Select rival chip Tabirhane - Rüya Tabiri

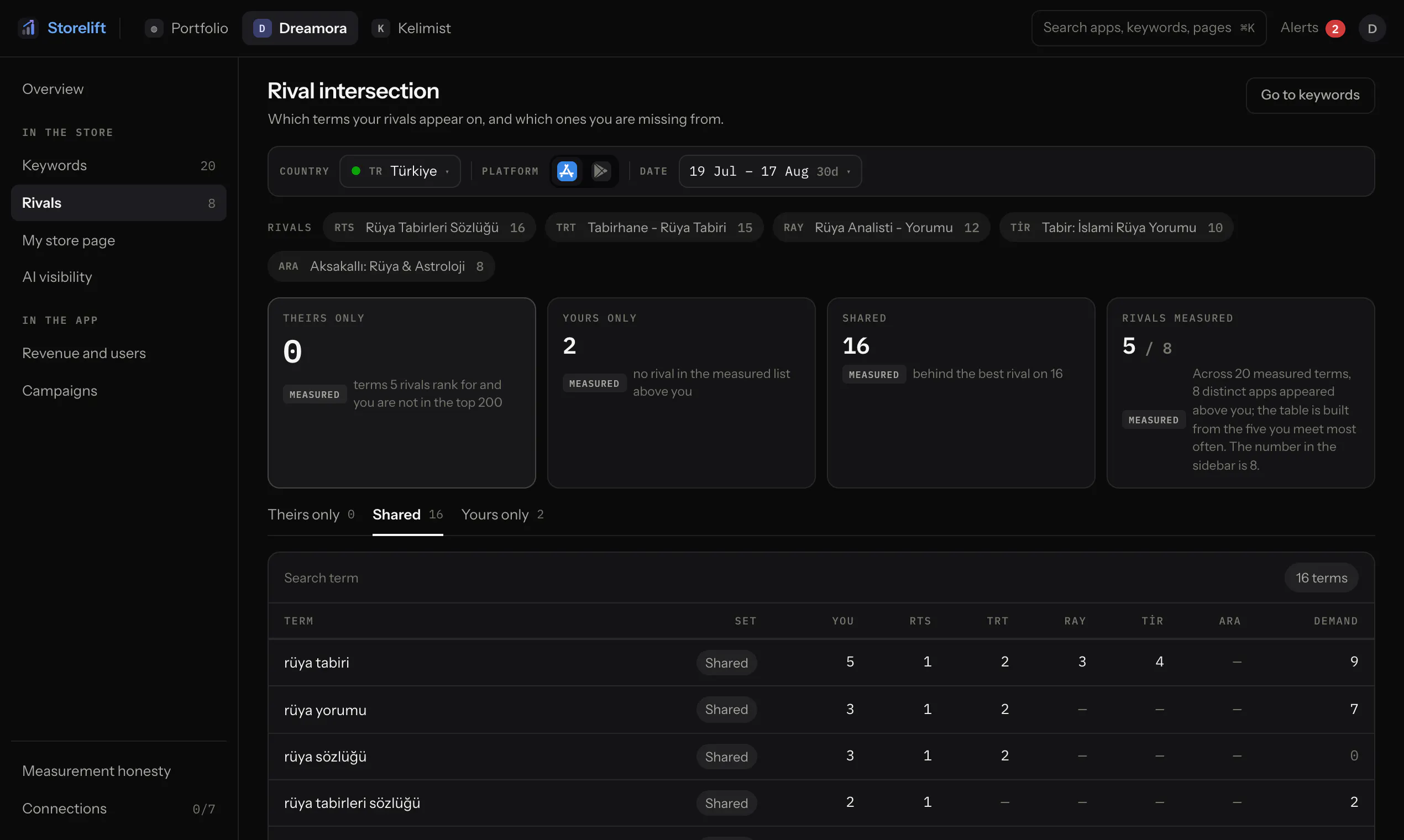pyautogui.click(x=654, y=228)
